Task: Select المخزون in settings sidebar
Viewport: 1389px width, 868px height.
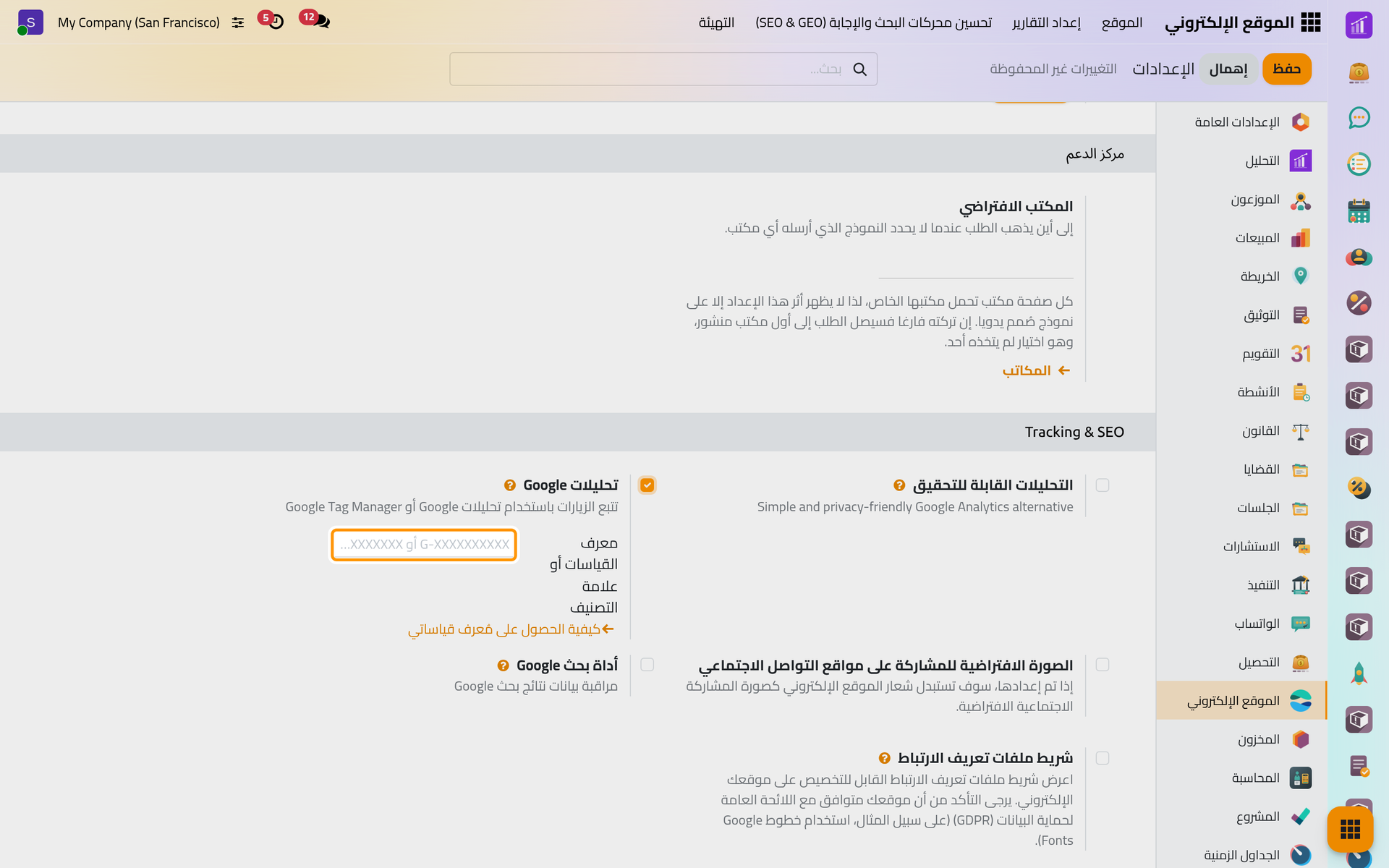Action: pyautogui.click(x=1241, y=739)
